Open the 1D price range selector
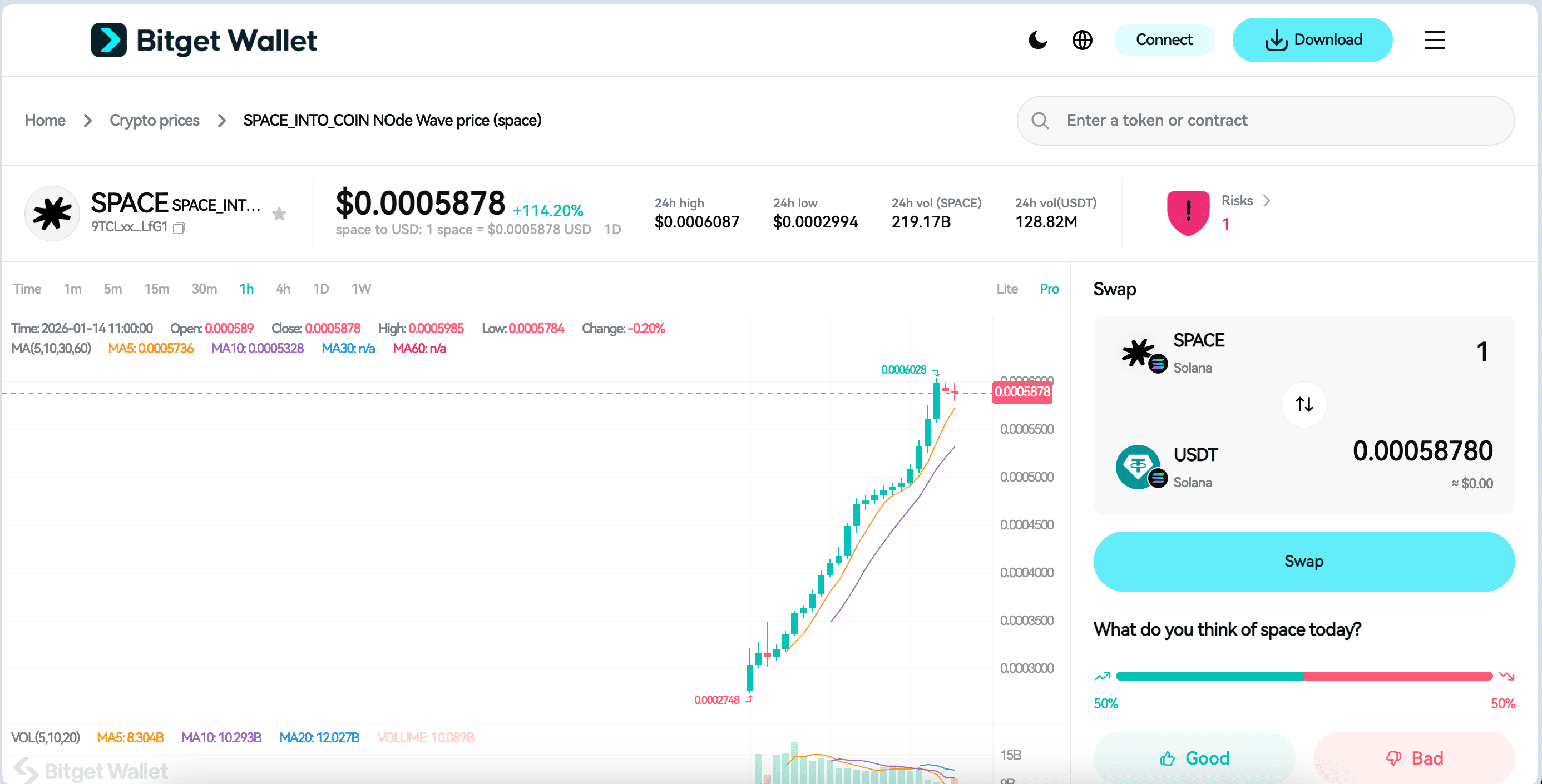Image resolution: width=1542 pixels, height=784 pixels. (x=613, y=229)
